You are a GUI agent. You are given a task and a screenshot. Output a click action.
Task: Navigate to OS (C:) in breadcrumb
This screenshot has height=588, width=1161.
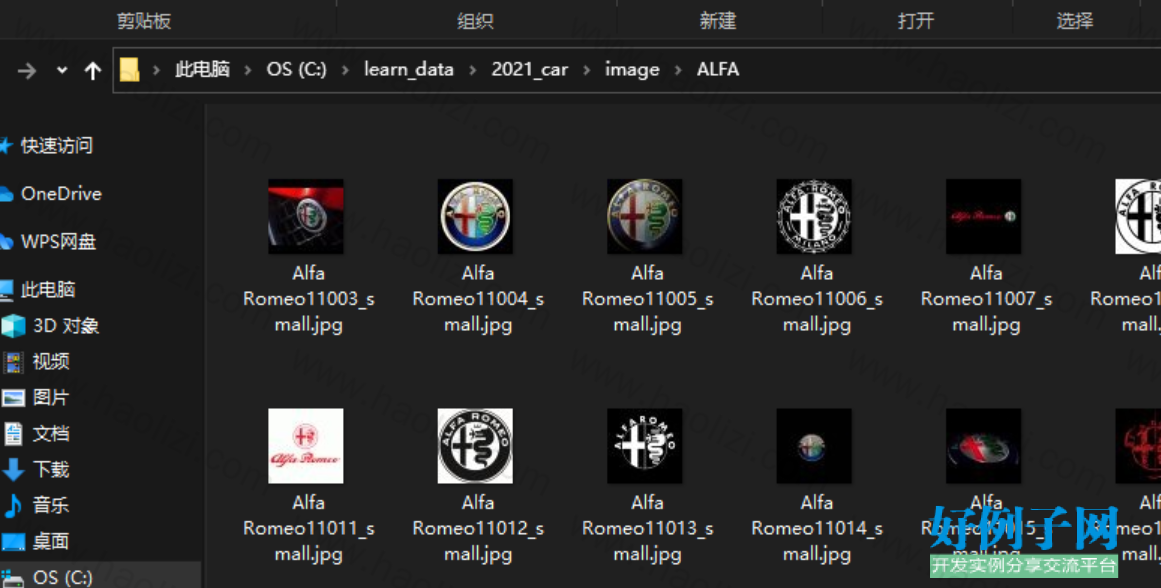[x=296, y=70]
